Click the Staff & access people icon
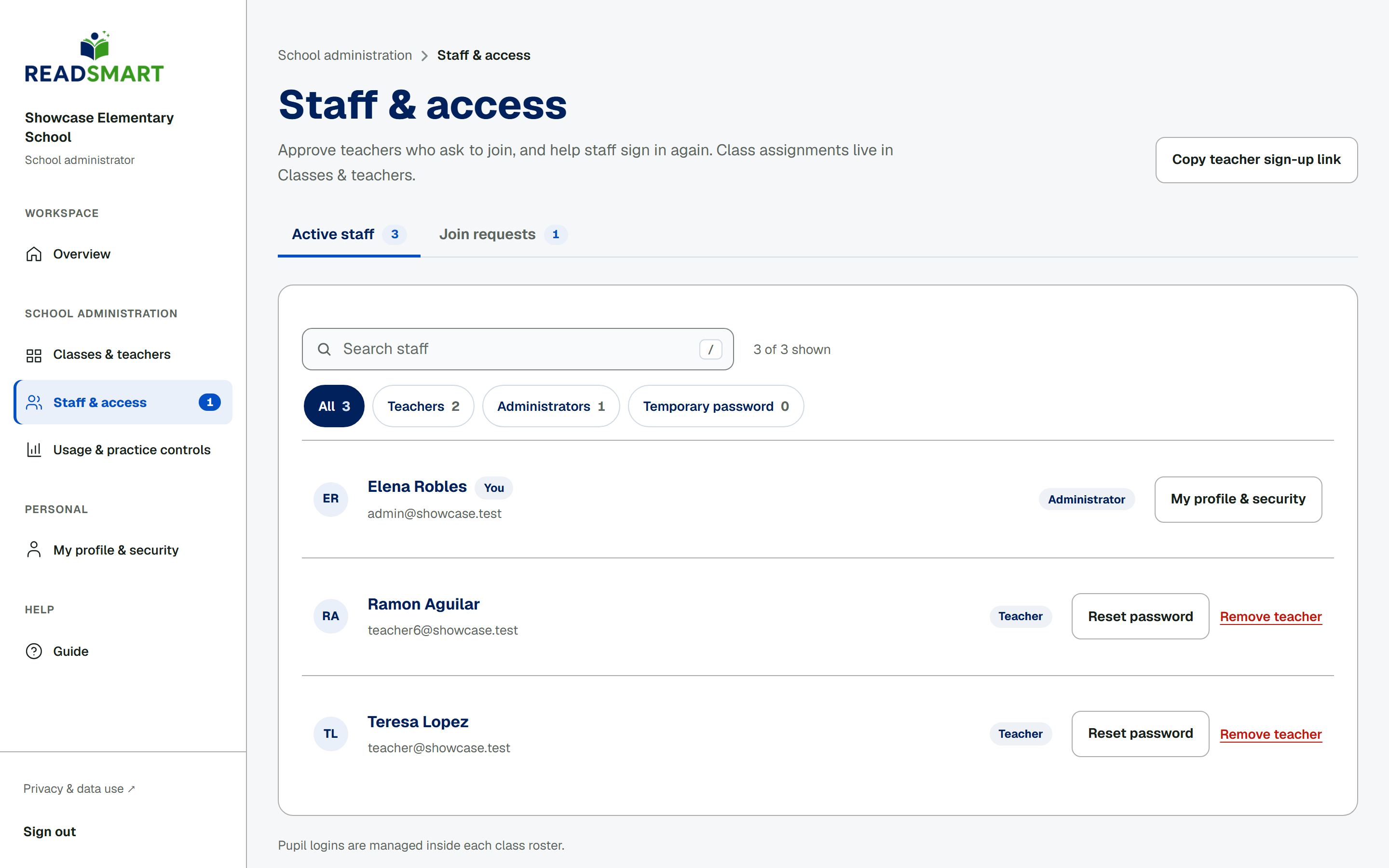Screen dimensions: 1389x868 (x=34, y=403)
